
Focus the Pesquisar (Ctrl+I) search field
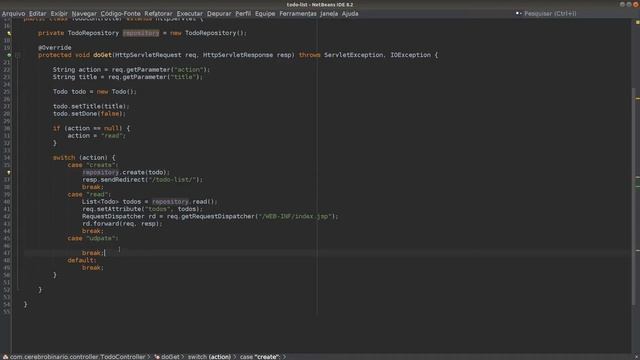tap(550, 13)
